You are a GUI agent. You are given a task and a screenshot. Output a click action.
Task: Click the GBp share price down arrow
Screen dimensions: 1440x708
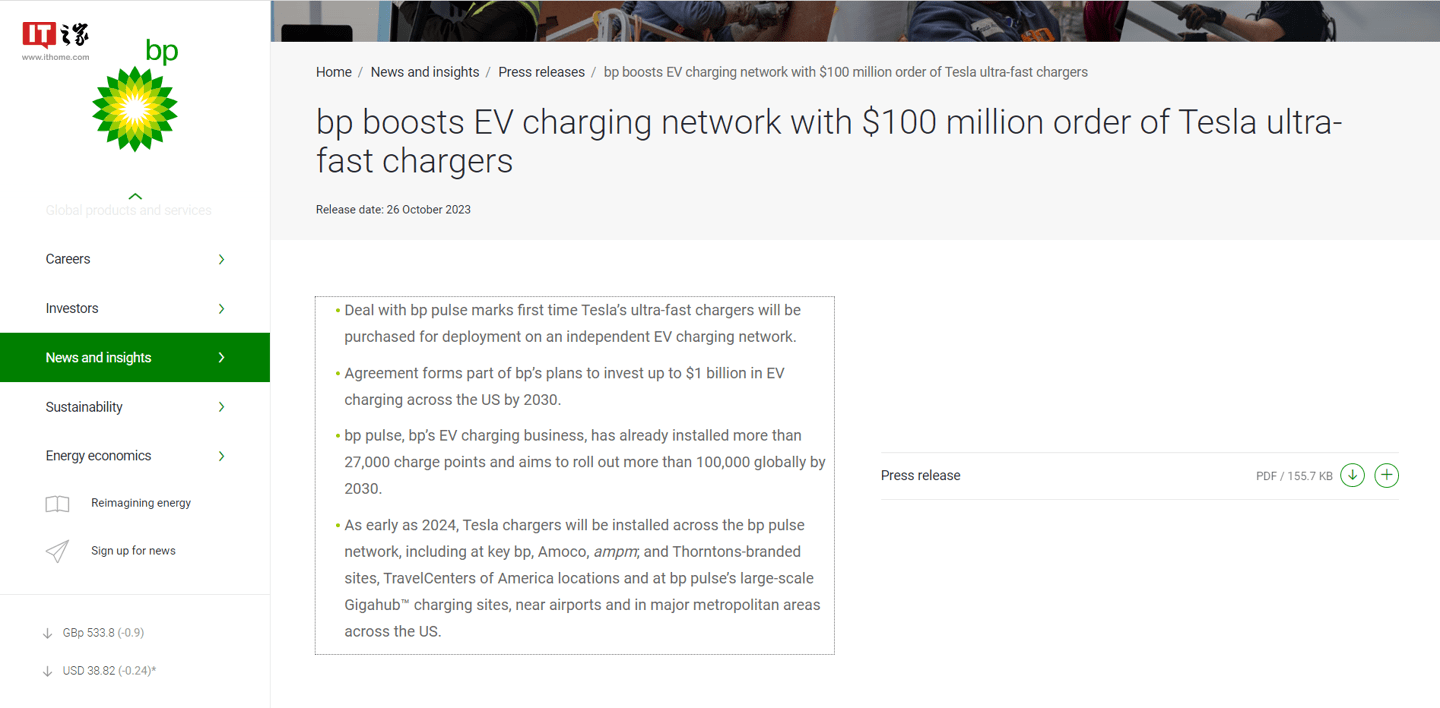pos(47,634)
